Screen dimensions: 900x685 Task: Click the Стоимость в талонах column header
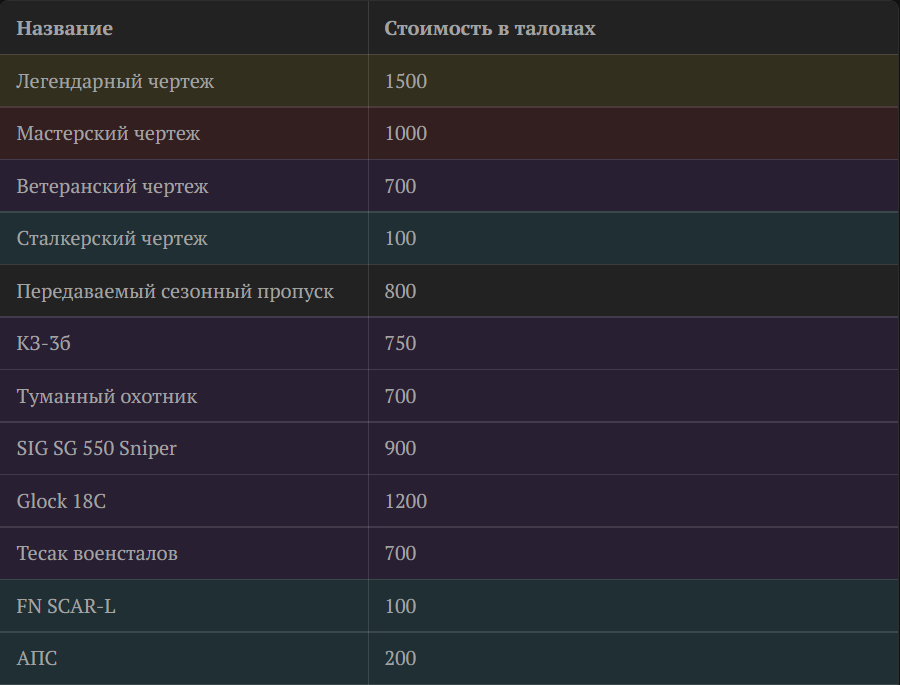[490, 28]
